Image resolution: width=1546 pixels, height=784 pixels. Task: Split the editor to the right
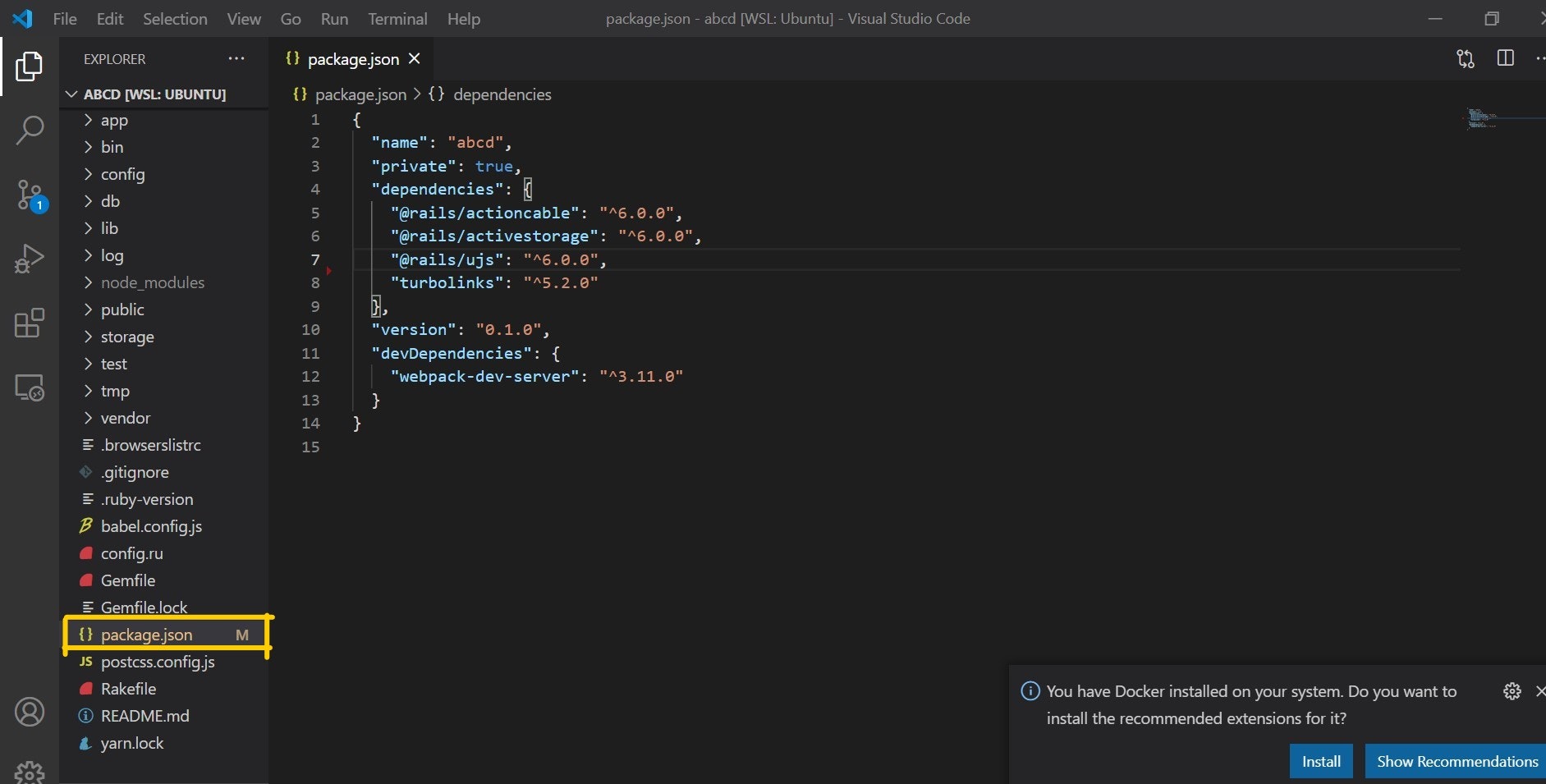click(x=1506, y=58)
